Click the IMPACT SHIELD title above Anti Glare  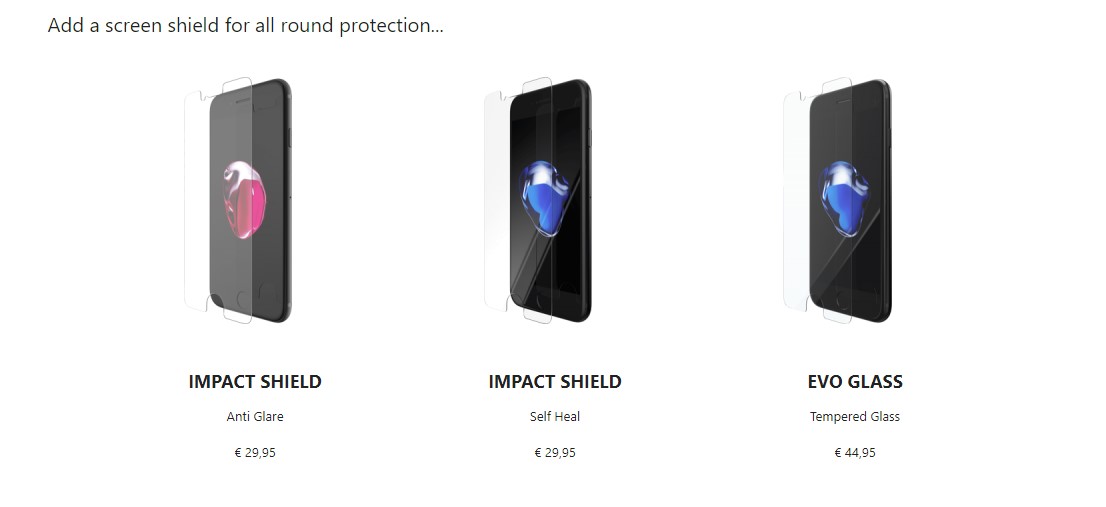(x=255, y=381)
